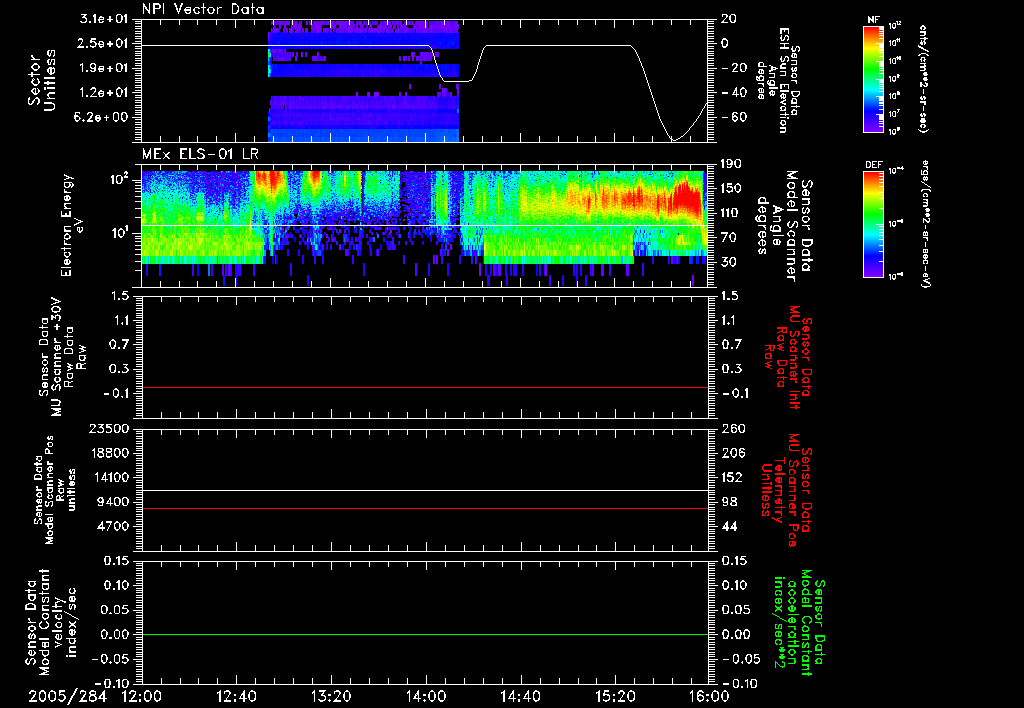This screenshot has width=1024, height=708.
Task: Click the "150" scanner angle tick
Action: pyautogui.click(x=733, y=188)
